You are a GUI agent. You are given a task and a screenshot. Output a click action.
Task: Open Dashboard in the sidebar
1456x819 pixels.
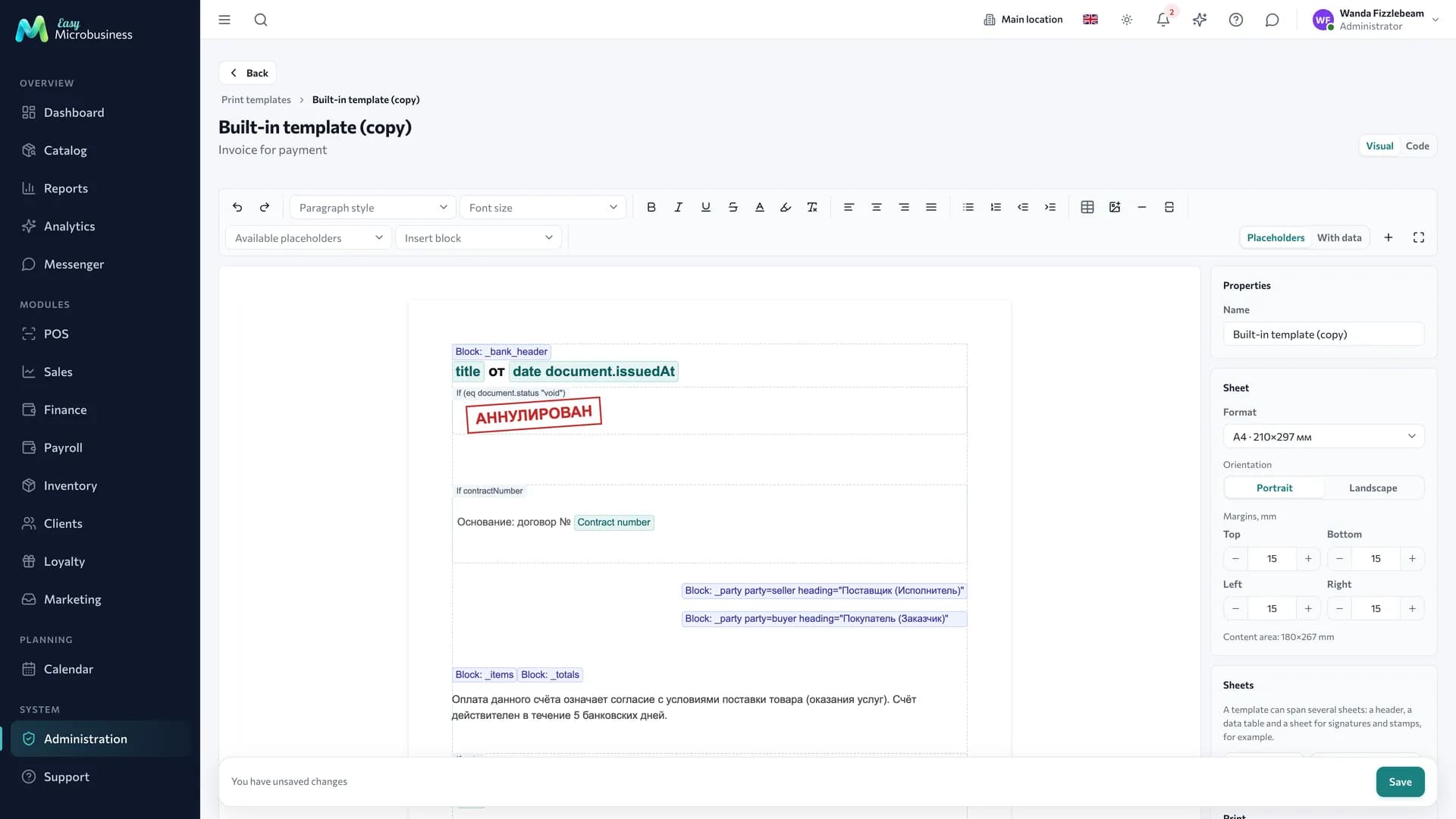pyautogui.click(x=100, y=112)
